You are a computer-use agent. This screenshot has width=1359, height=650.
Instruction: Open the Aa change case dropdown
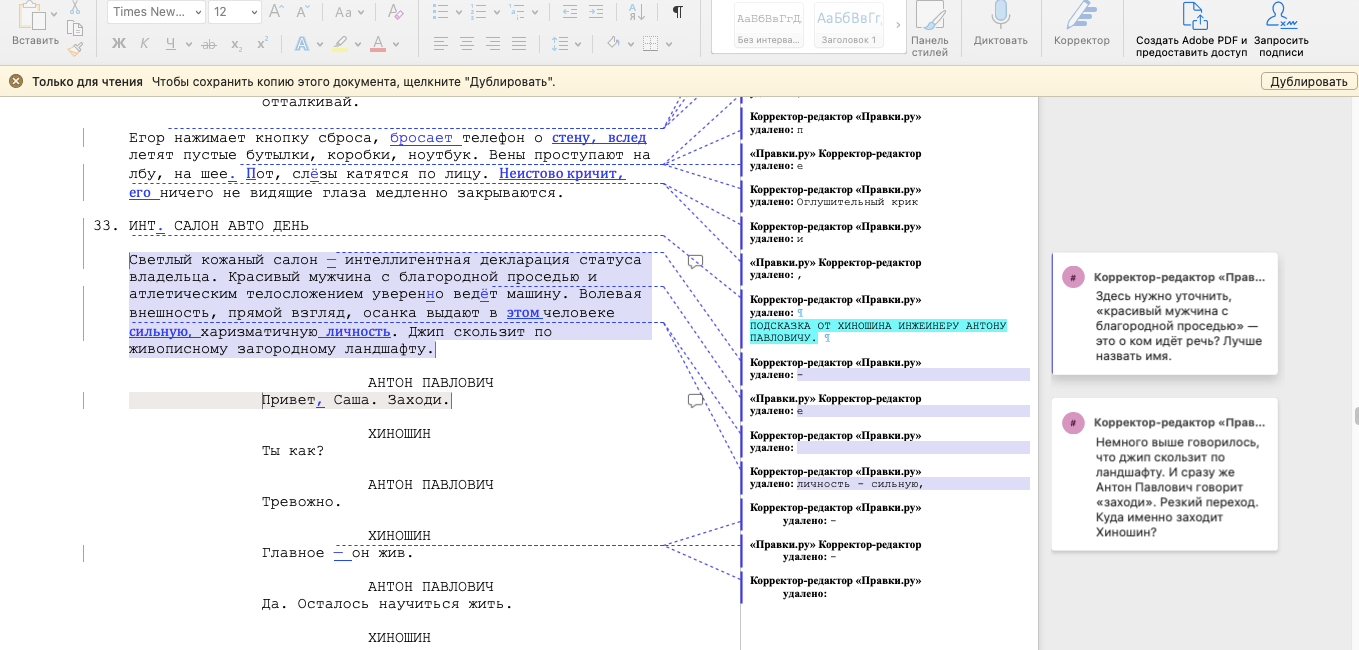coord(348,12)
